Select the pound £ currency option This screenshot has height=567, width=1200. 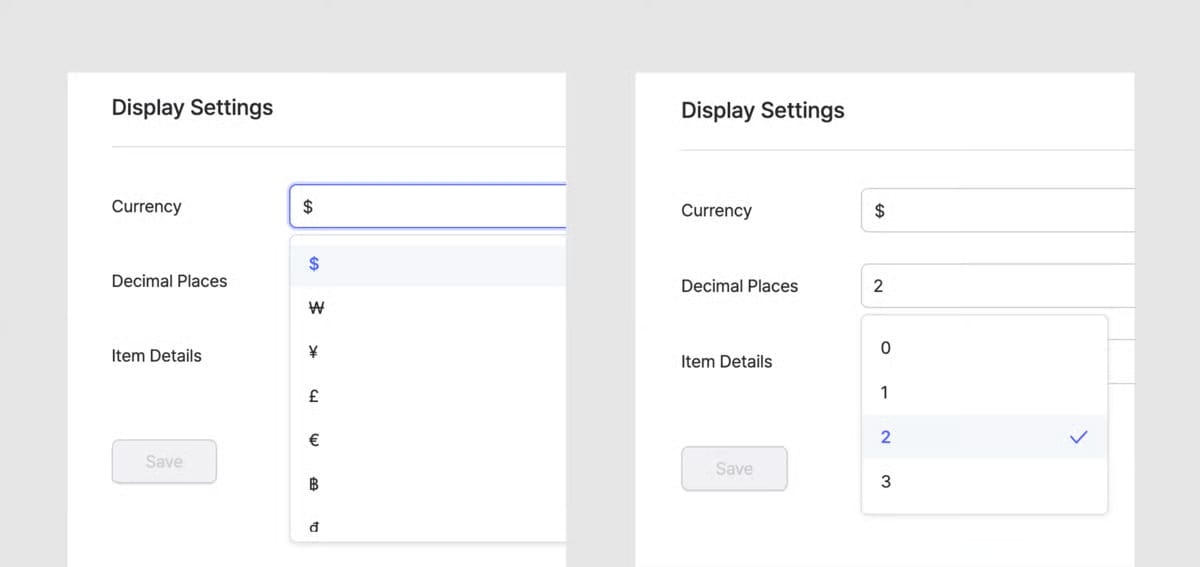pos(428,396)
